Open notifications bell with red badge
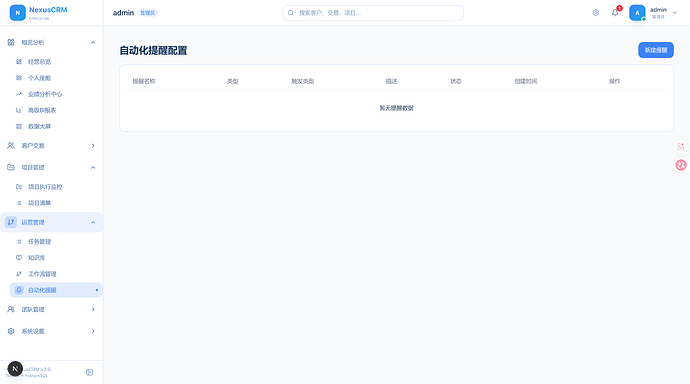Screen dimensions: 690x384 tap(615, 12)
